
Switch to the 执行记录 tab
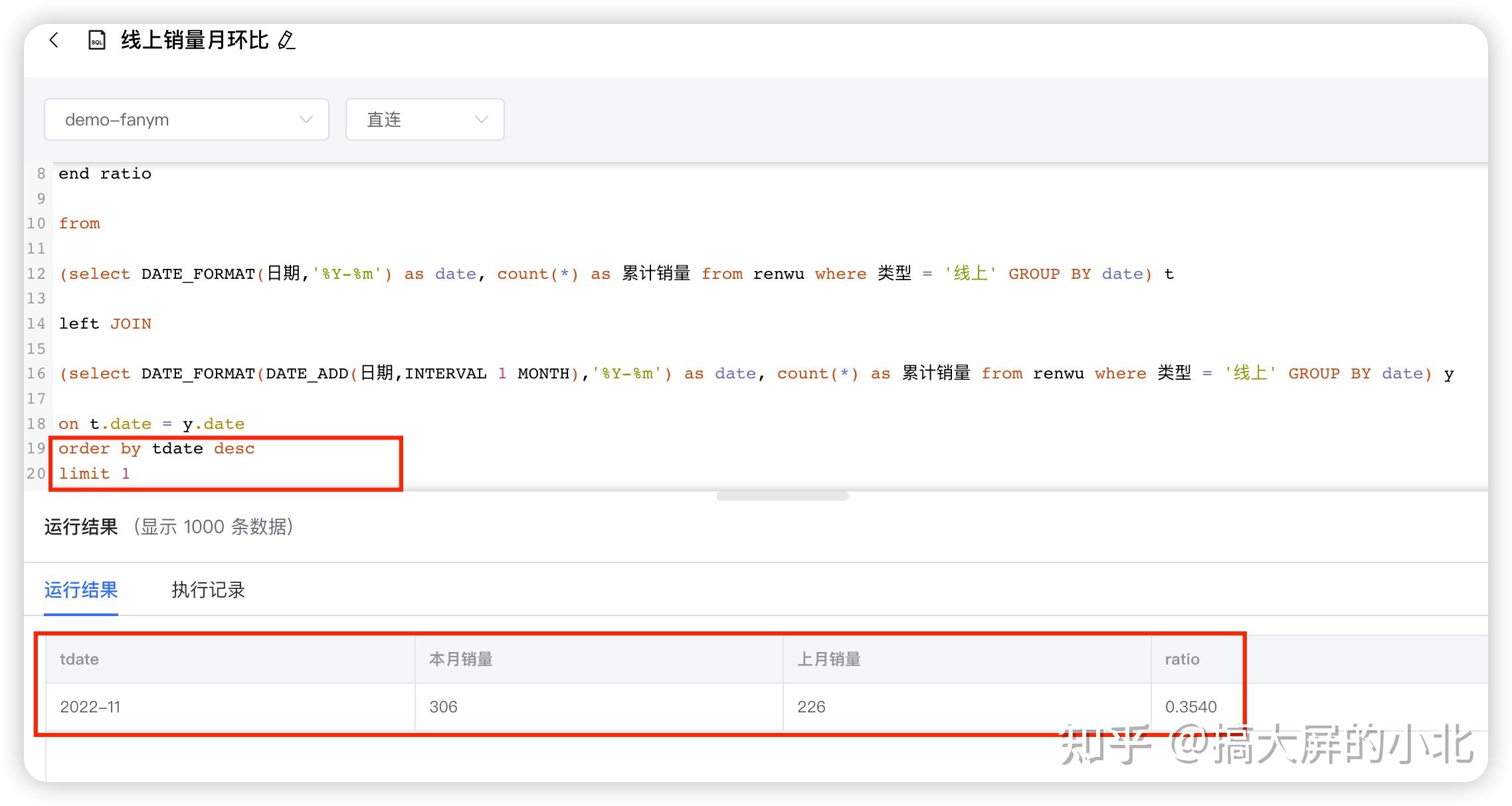coord(207,590)
